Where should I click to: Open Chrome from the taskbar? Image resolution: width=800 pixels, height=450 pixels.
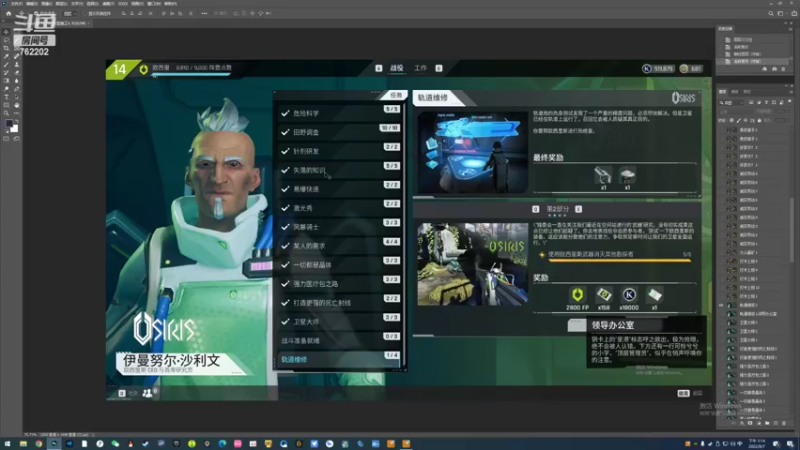tap(38, 444)
